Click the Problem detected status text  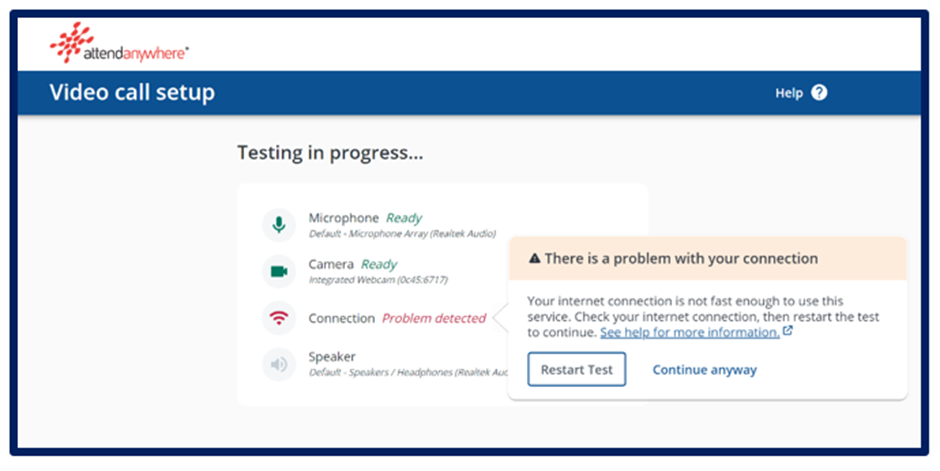(434, 318)
